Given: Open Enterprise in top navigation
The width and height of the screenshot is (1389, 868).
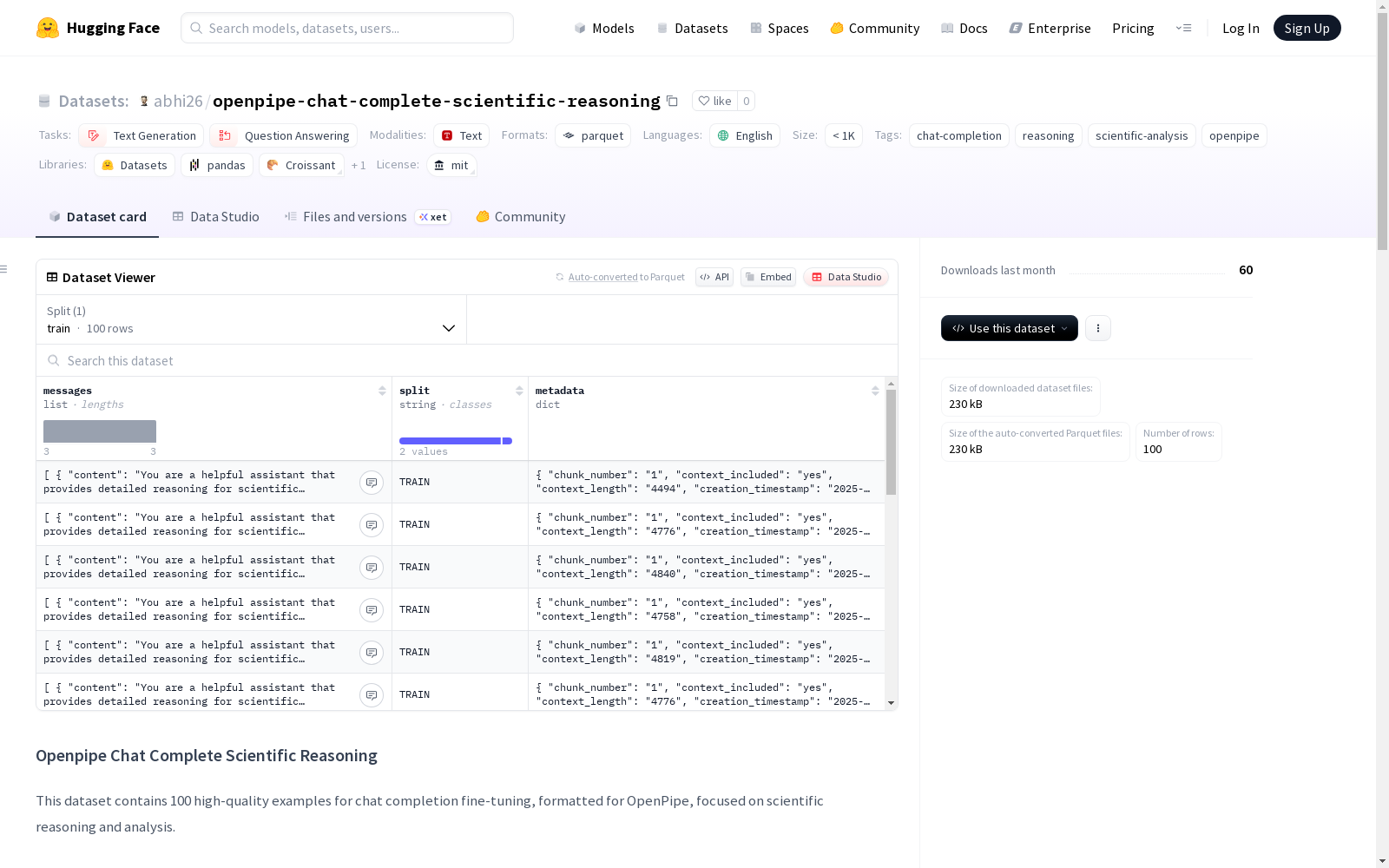Looking at the screenshot, I should click(1050, 28).
